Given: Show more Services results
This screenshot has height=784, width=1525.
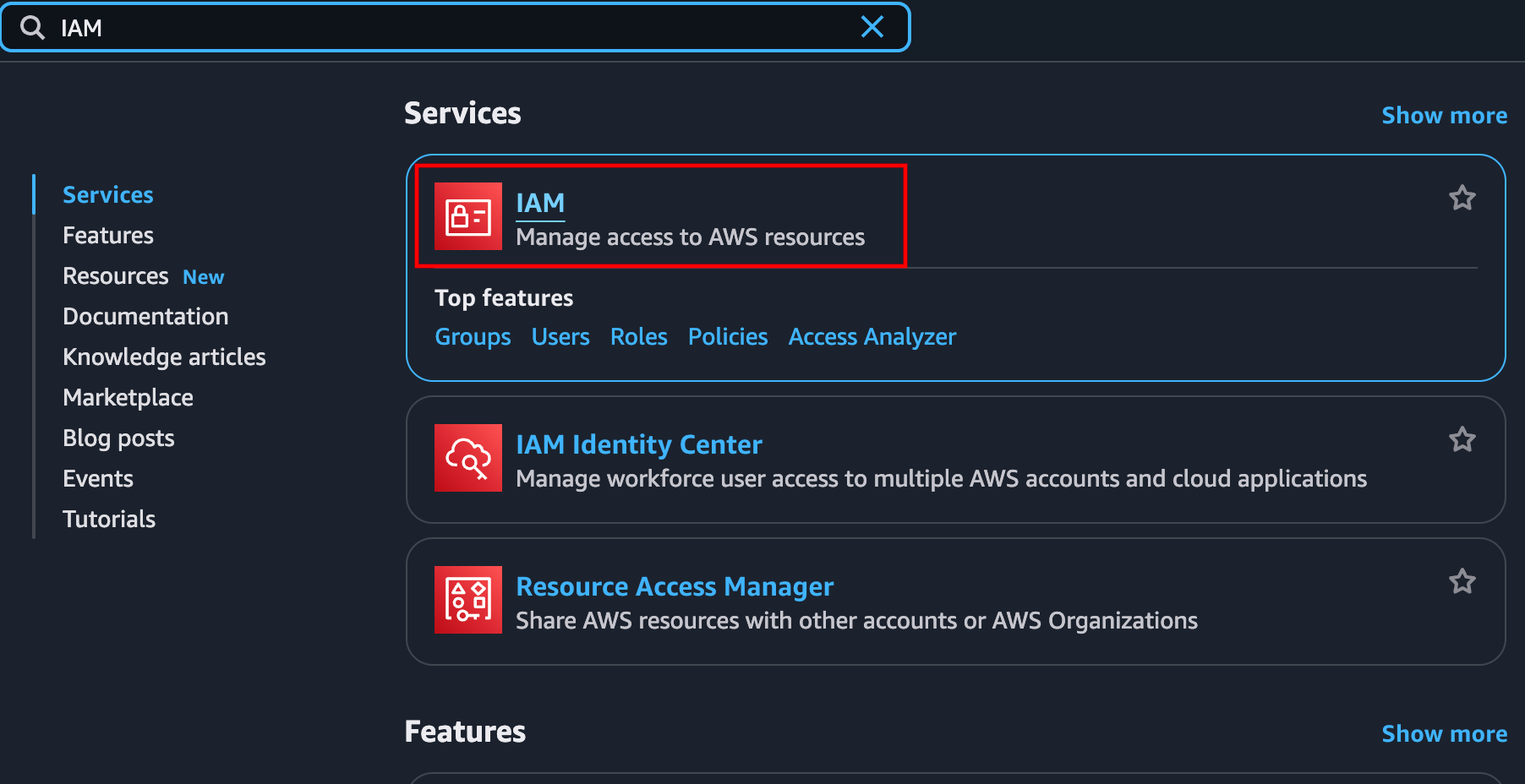Looking at the screenshot, I should (x=1444, y=115).
